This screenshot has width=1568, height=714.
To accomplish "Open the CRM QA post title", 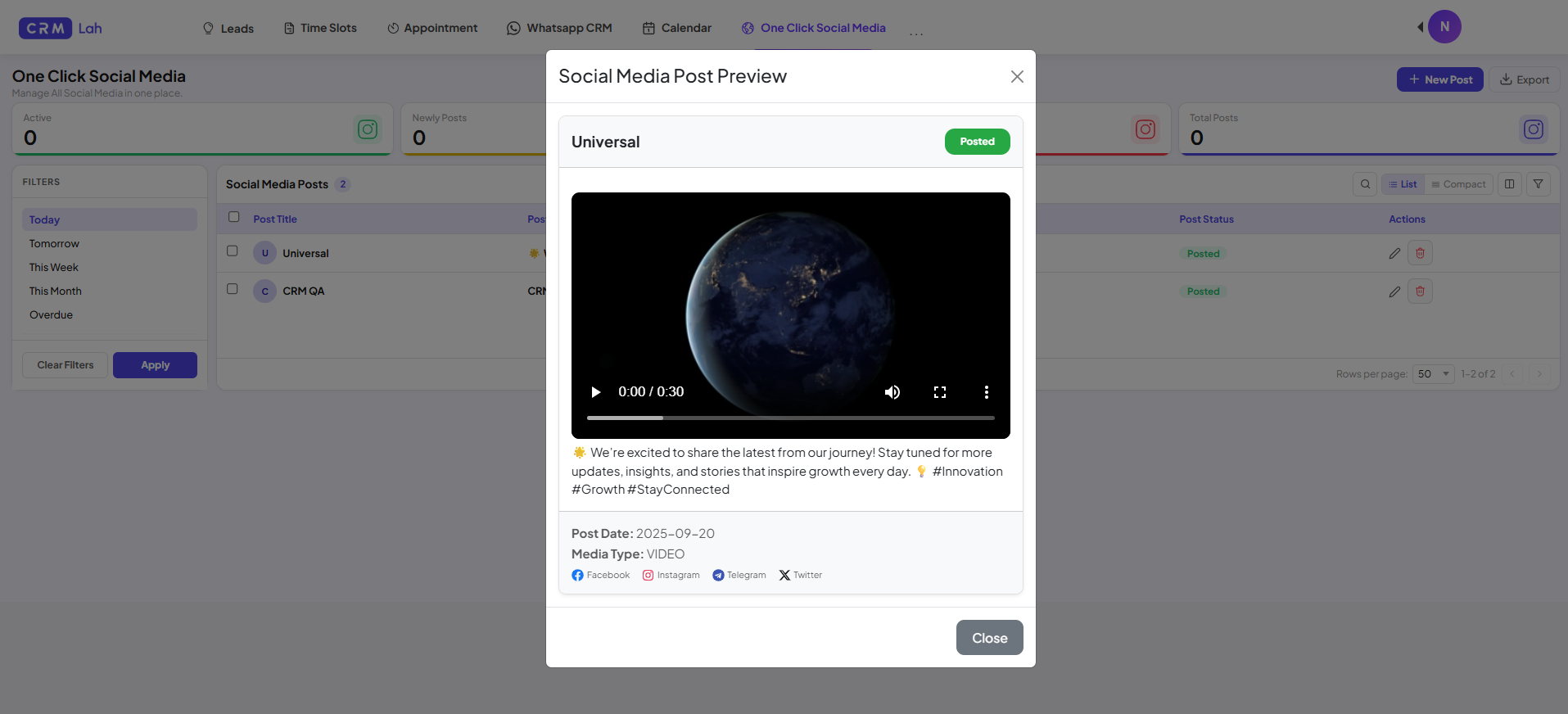I will [x=304, y=291].
